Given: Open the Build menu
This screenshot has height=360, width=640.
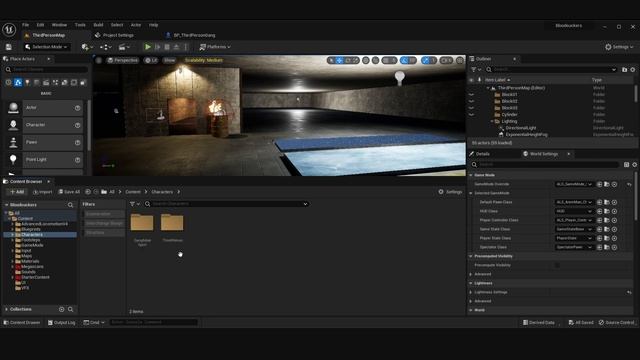Looking at the screenshot, I should pyautogui.click(x=98, y=25).
